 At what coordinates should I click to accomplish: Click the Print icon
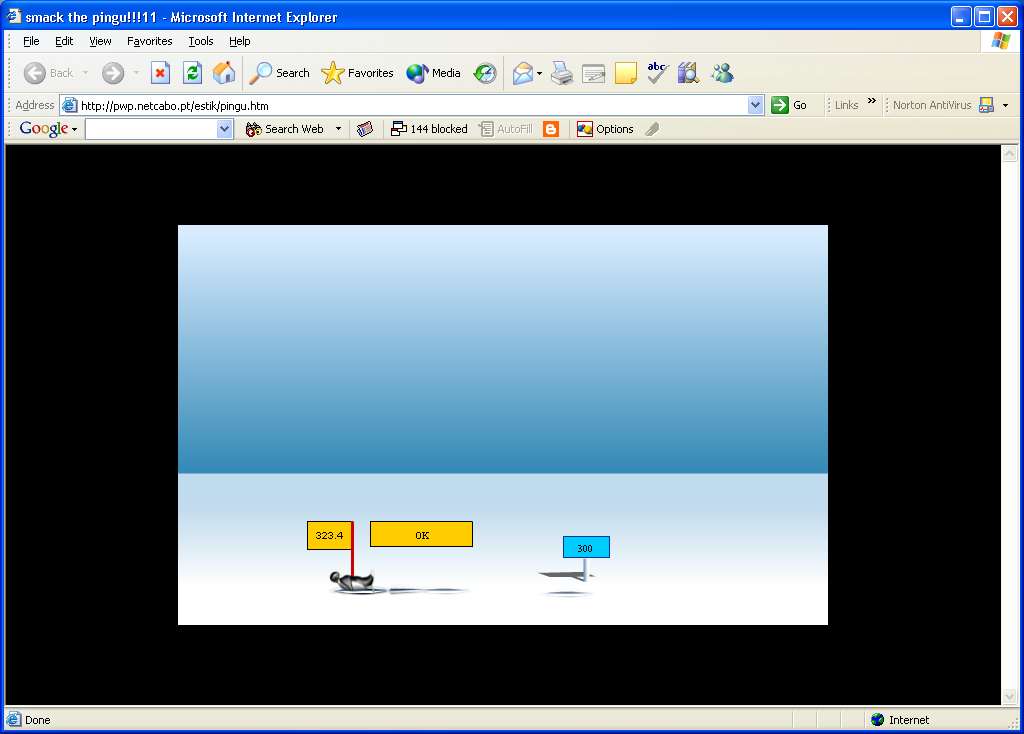click(x=562, y=73)
